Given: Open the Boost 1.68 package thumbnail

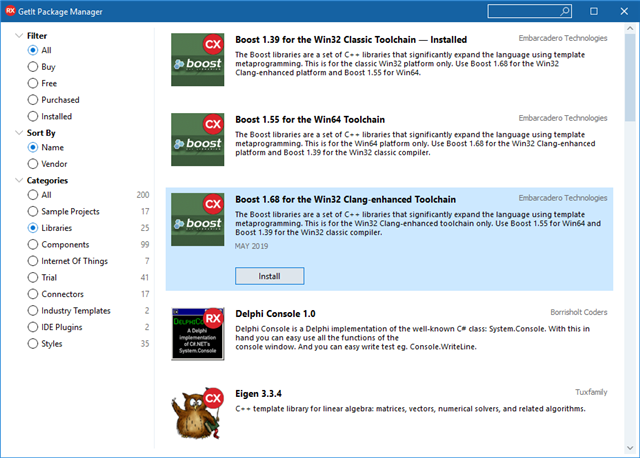Looking at the screenshot, I should pyautogui.click(x=198, y=220).
